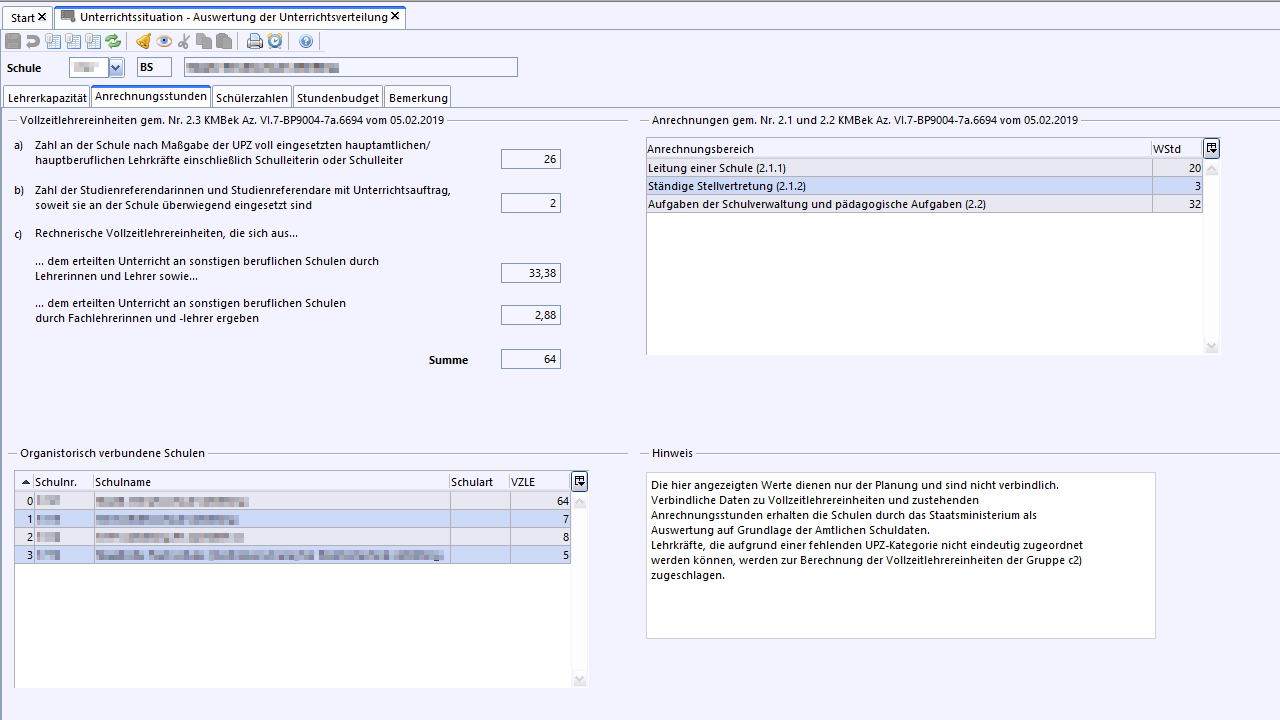Open column chooser of Schulen table

(x=579, y=481)
